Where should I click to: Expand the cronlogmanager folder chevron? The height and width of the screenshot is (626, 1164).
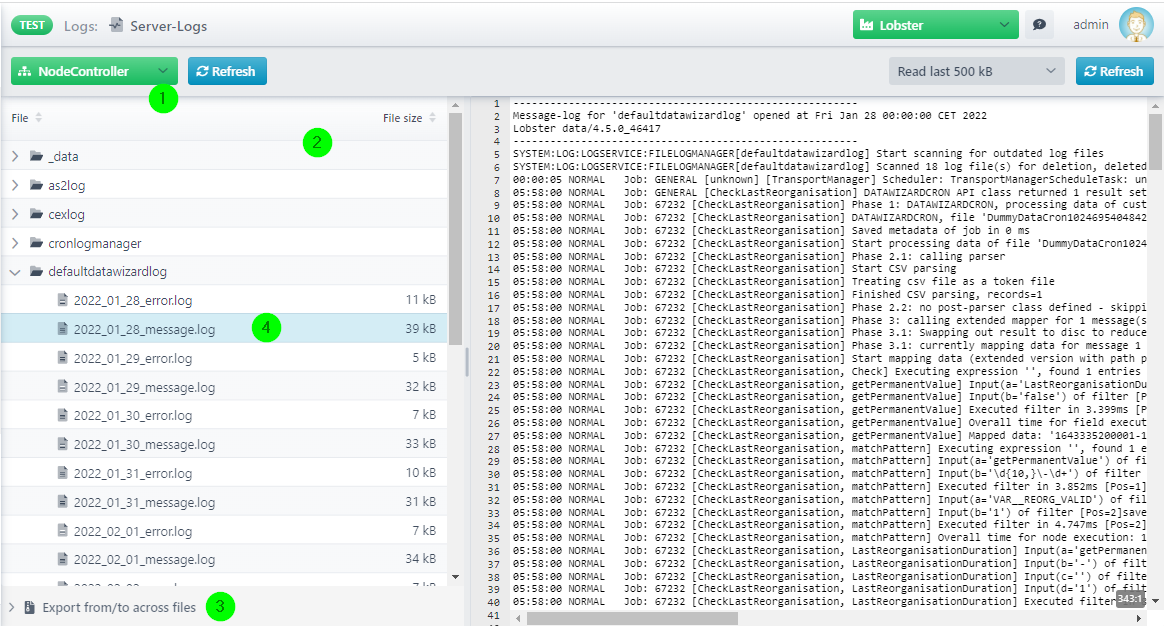pyautogui.click(x=15, y=243)
